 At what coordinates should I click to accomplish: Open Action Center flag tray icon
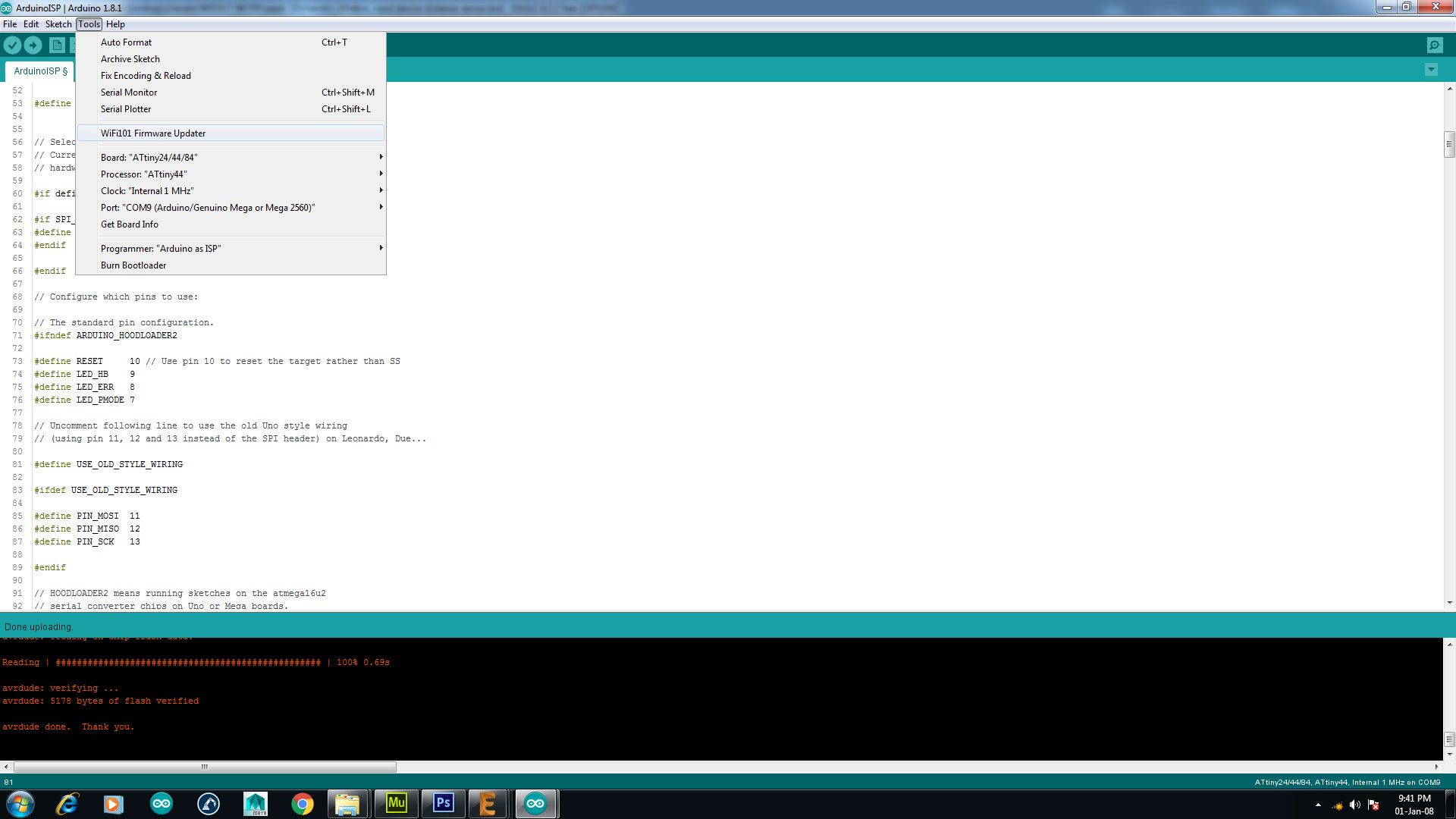(1373, 805)
